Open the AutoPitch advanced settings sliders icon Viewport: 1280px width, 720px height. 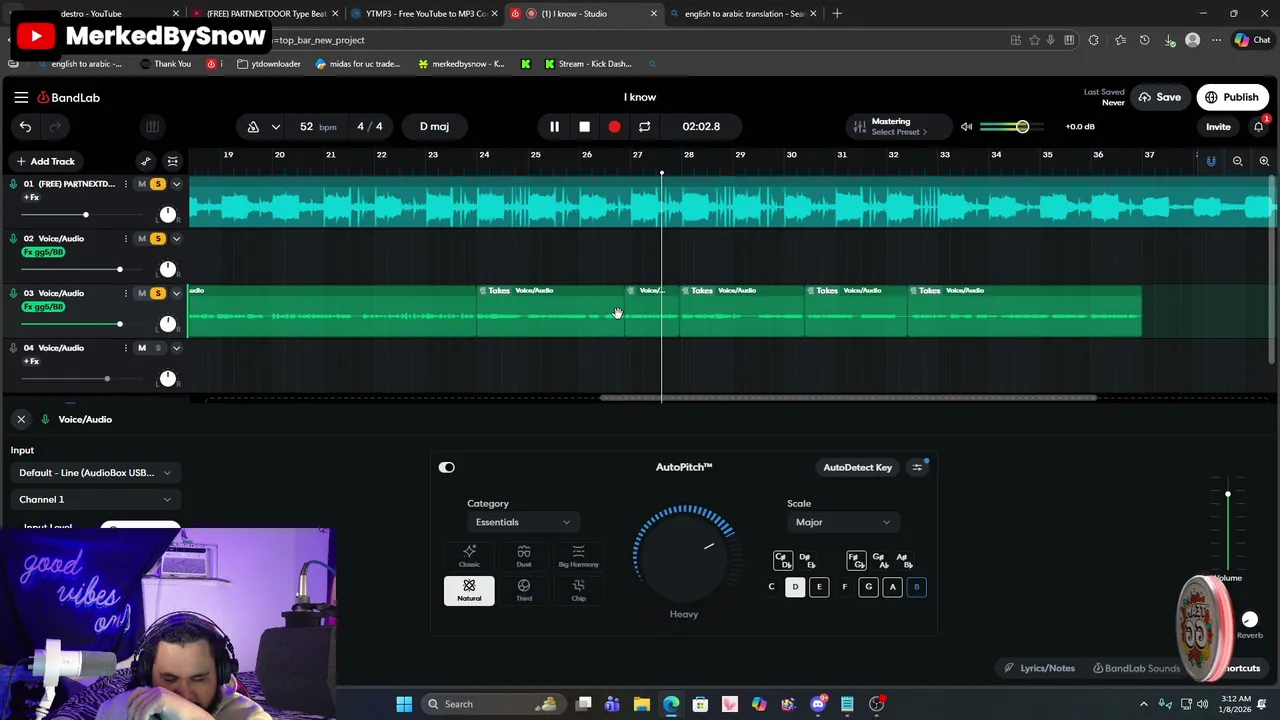(917, 467)
